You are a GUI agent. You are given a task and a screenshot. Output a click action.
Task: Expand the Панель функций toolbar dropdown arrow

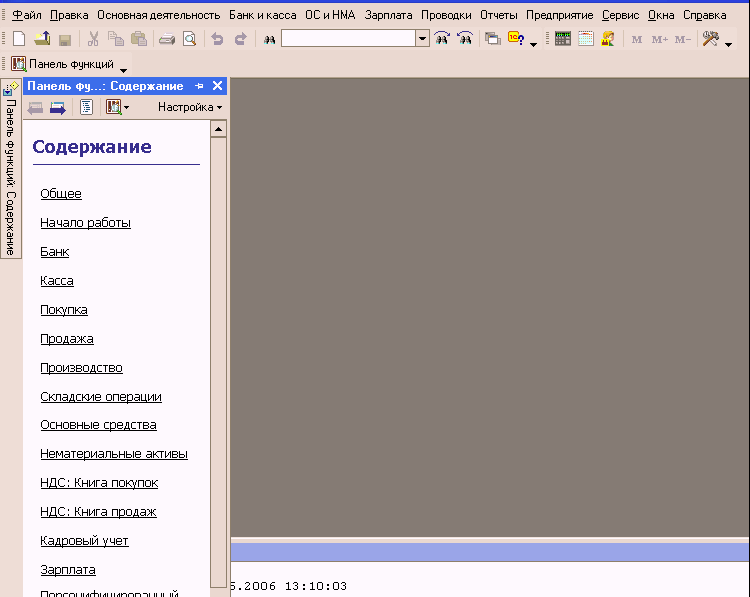(x=123, y=70)
